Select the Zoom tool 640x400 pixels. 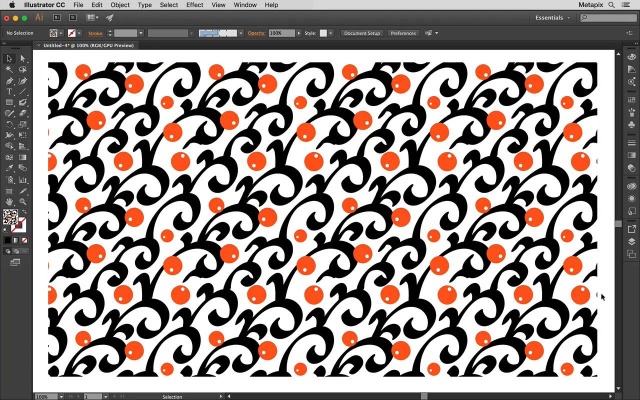click(22, 202)
